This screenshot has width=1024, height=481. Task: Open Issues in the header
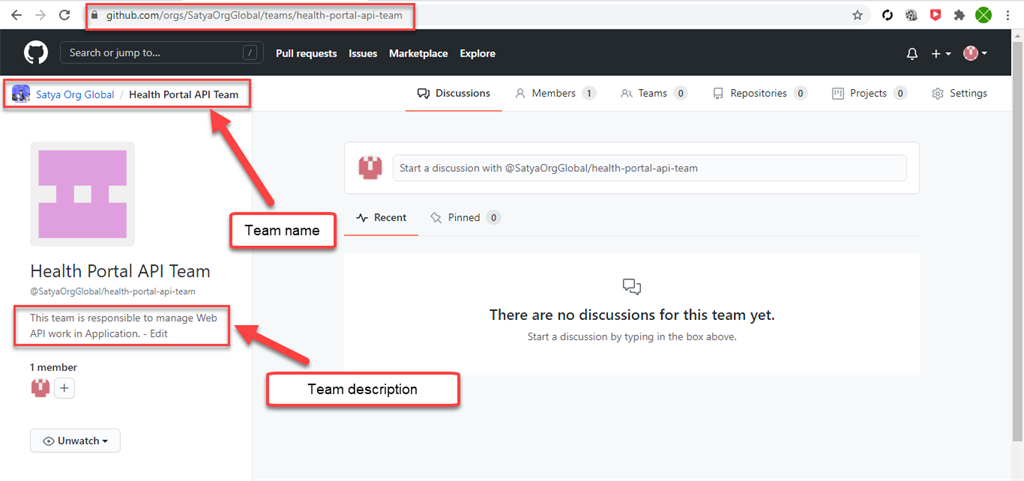363,54
